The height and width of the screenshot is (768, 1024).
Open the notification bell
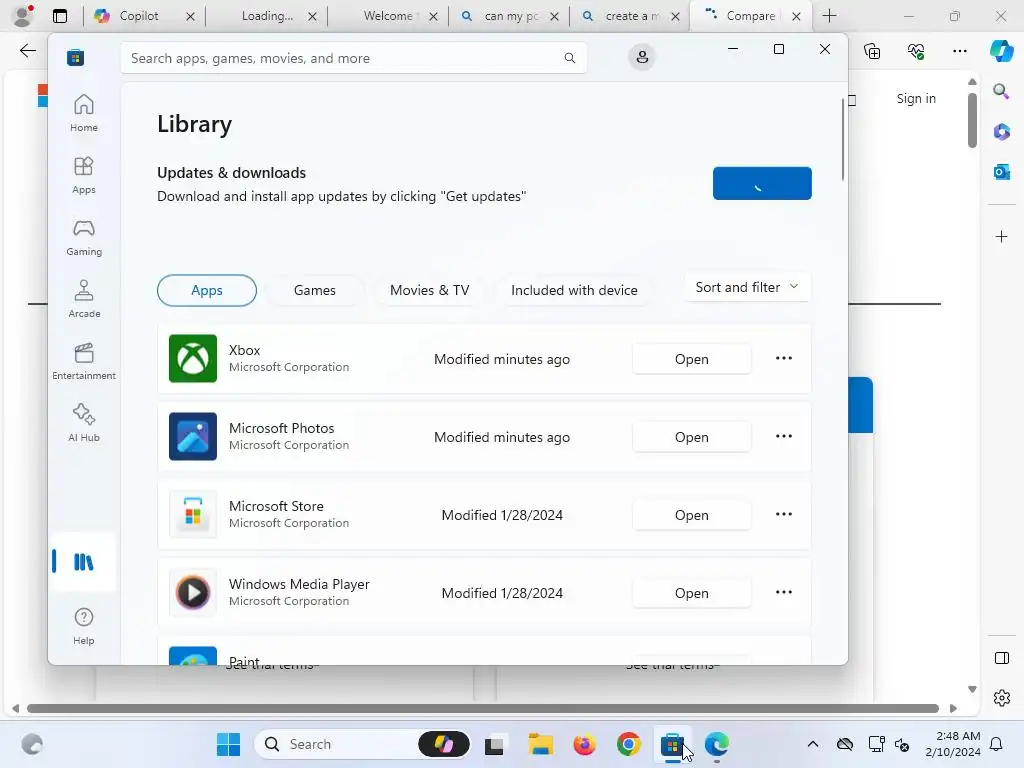tap(997, 744)
